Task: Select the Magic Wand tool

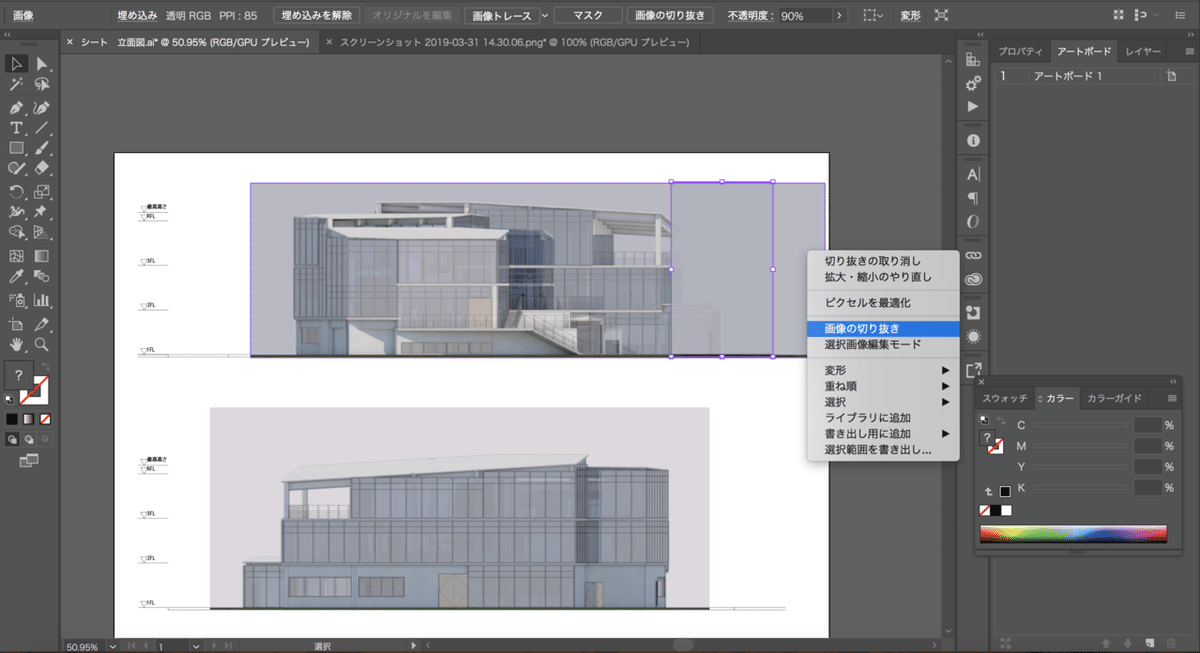Action: click(x=17, y=85)
